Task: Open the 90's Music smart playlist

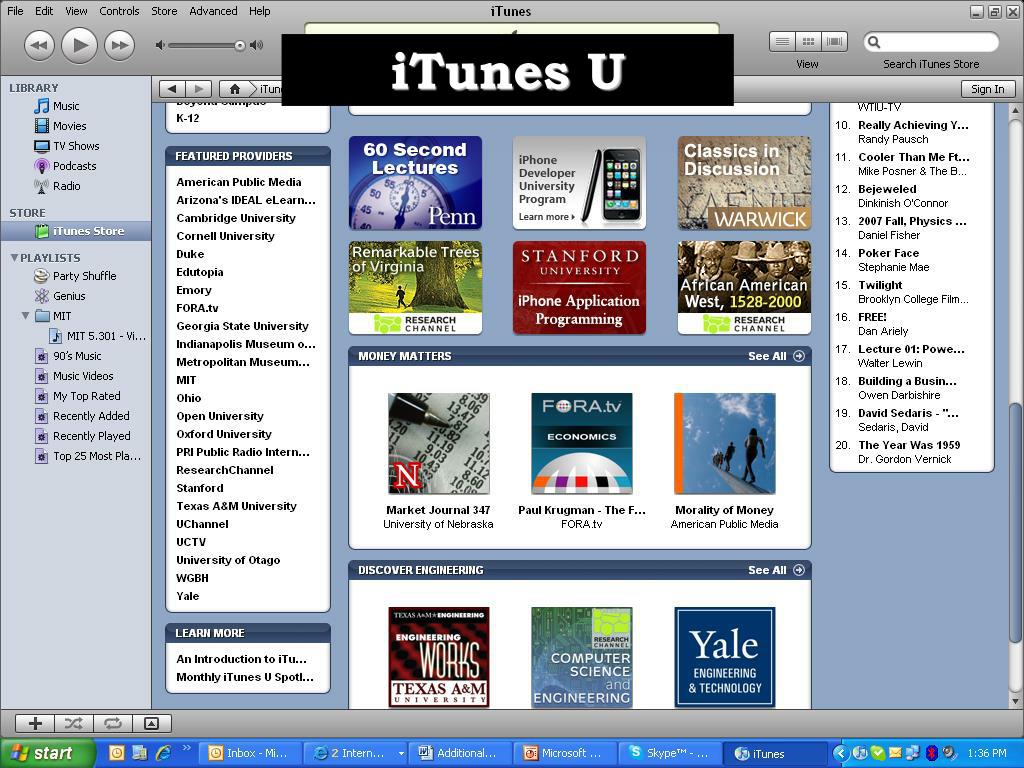Action: (x=77, y=356)
